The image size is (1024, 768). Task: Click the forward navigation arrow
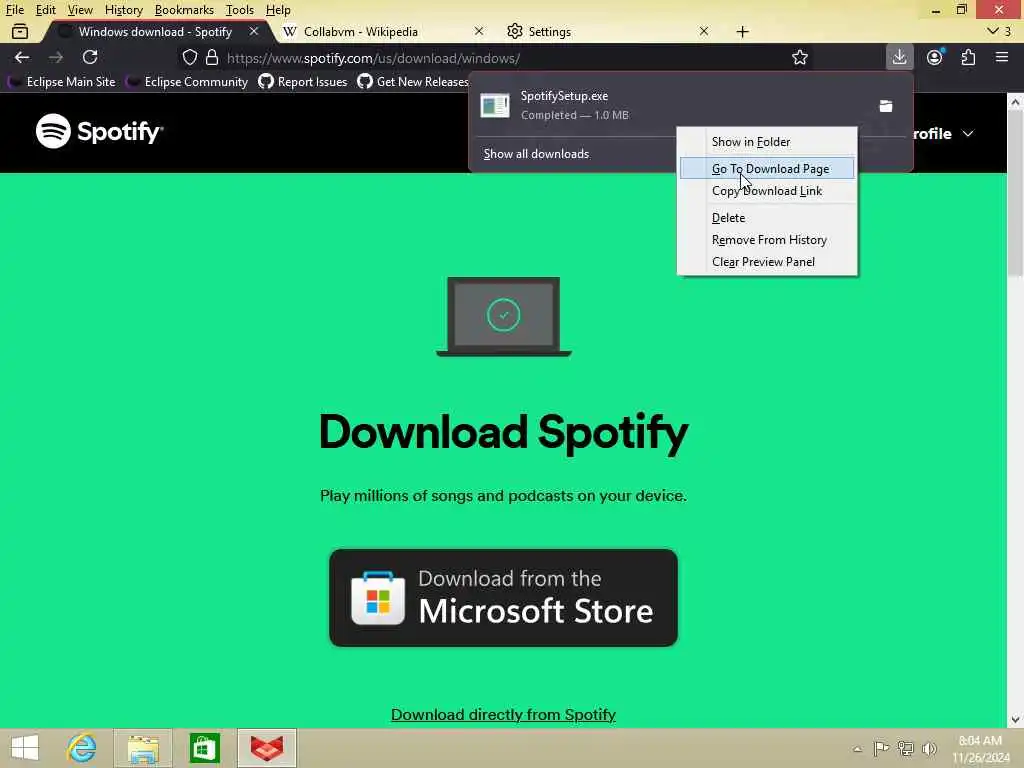pos(56,57)
